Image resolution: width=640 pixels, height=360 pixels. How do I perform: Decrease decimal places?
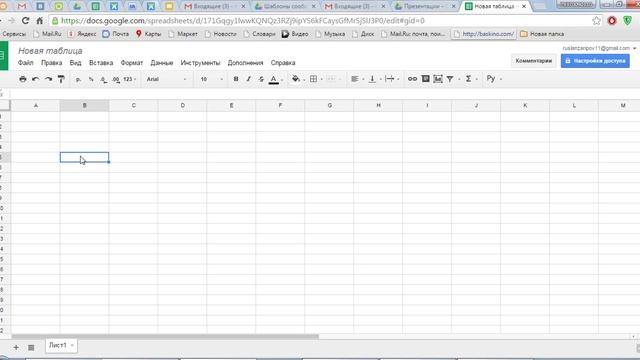(x=104, y=79)
